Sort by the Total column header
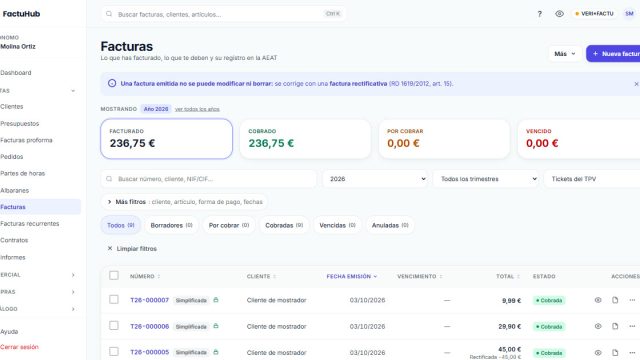Screen dimensions: 640x360 coord(508,276)
